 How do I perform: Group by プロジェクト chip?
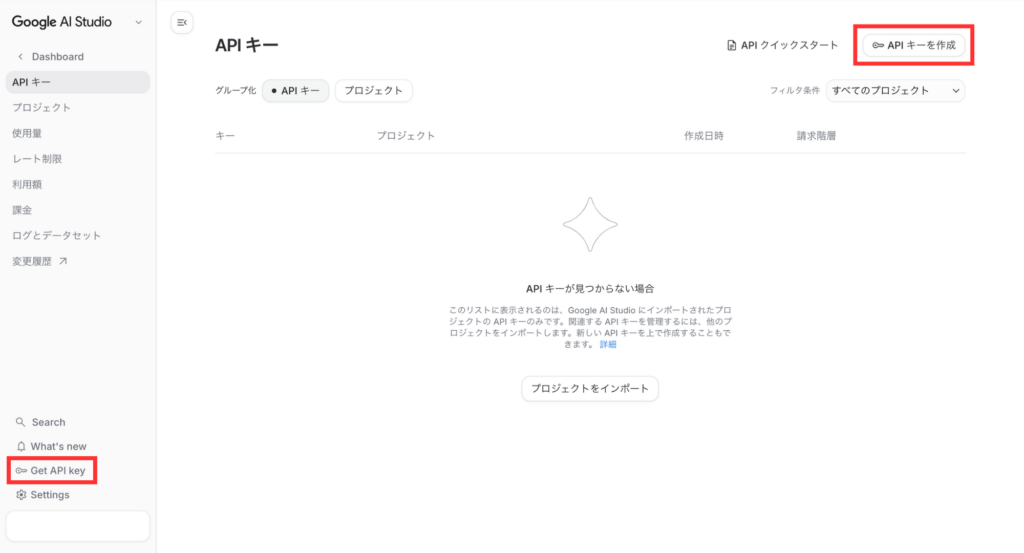(x=374, y=91)
